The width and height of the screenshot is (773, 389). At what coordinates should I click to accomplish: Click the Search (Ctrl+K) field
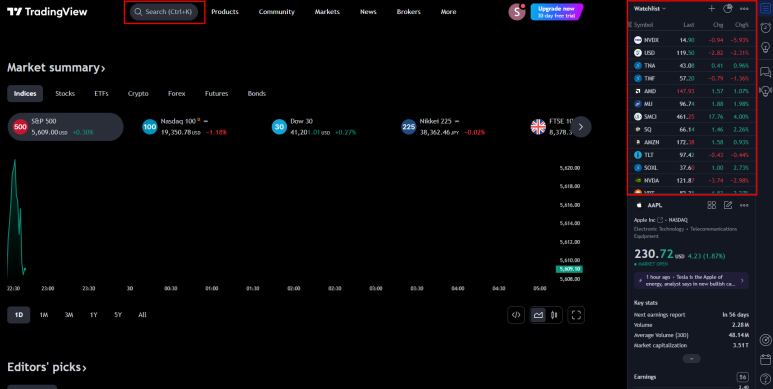tap(164, 12)
